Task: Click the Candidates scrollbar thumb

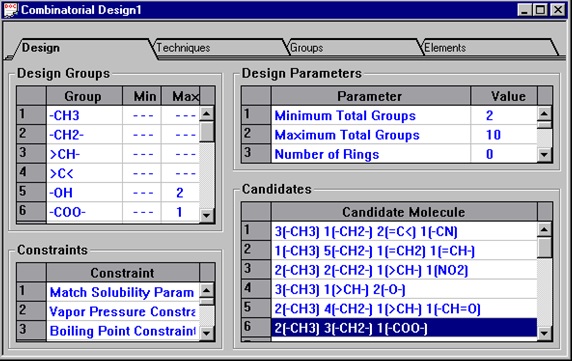Action: [544, 247]
